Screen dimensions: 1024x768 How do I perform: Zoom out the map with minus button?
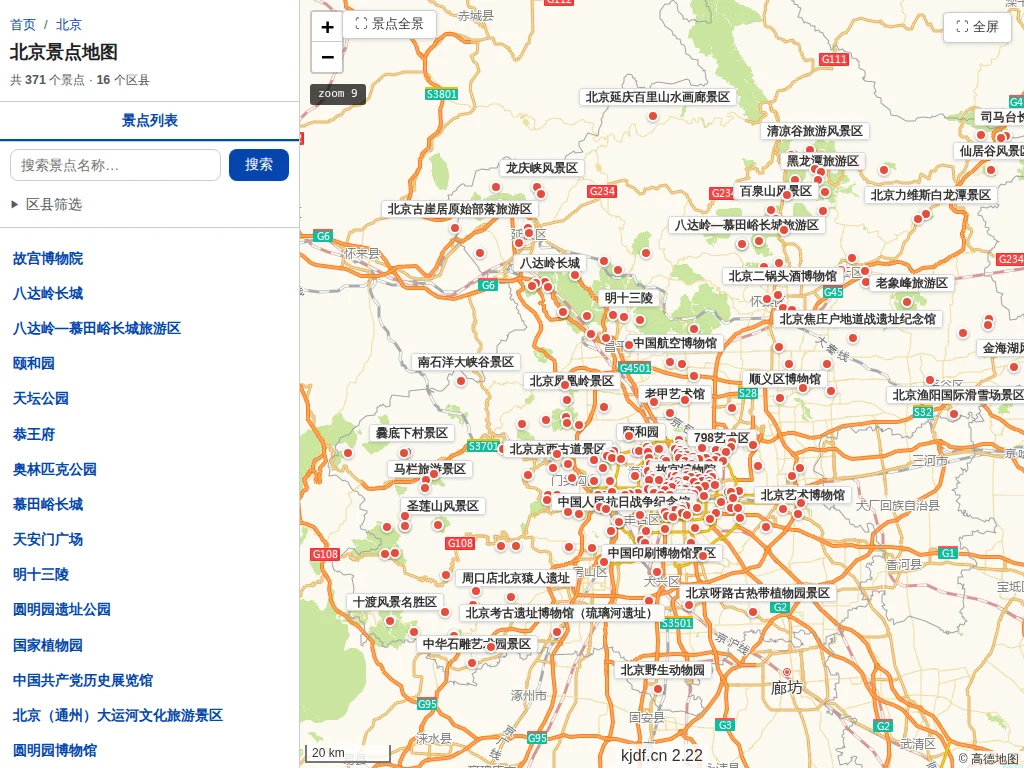coord(327,57)
